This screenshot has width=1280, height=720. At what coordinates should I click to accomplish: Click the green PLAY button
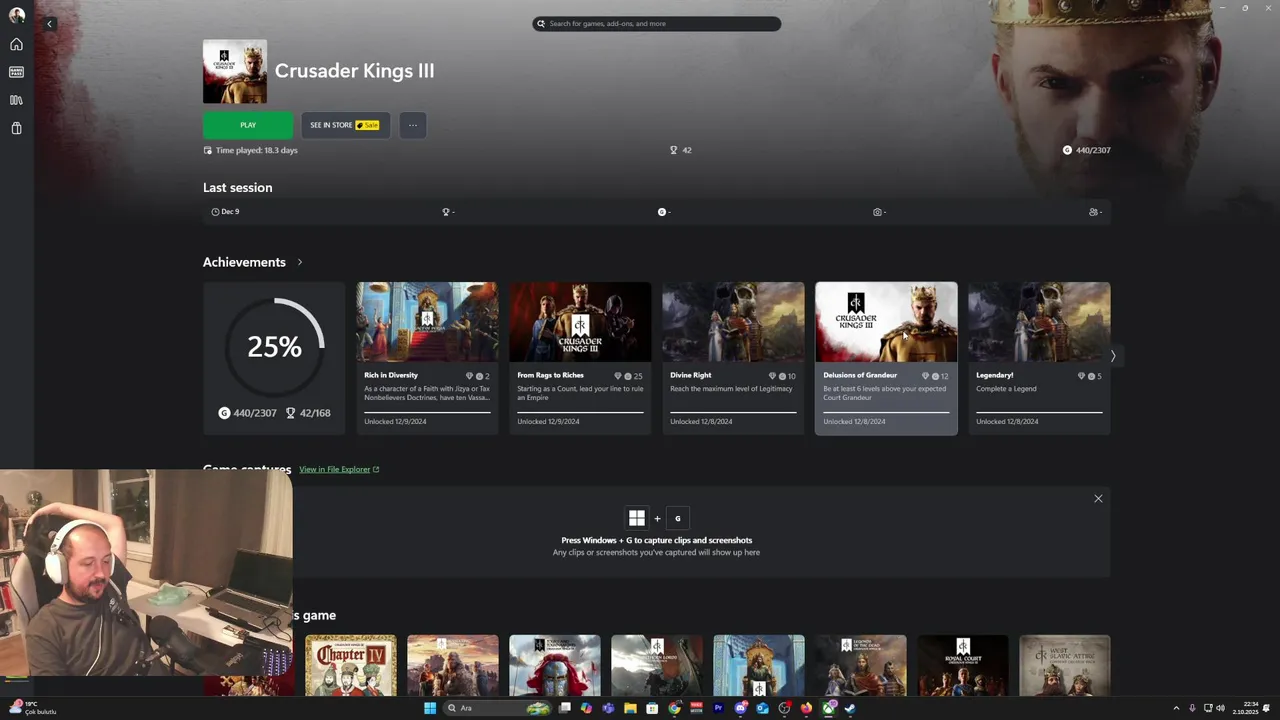[x=248, y=125]
